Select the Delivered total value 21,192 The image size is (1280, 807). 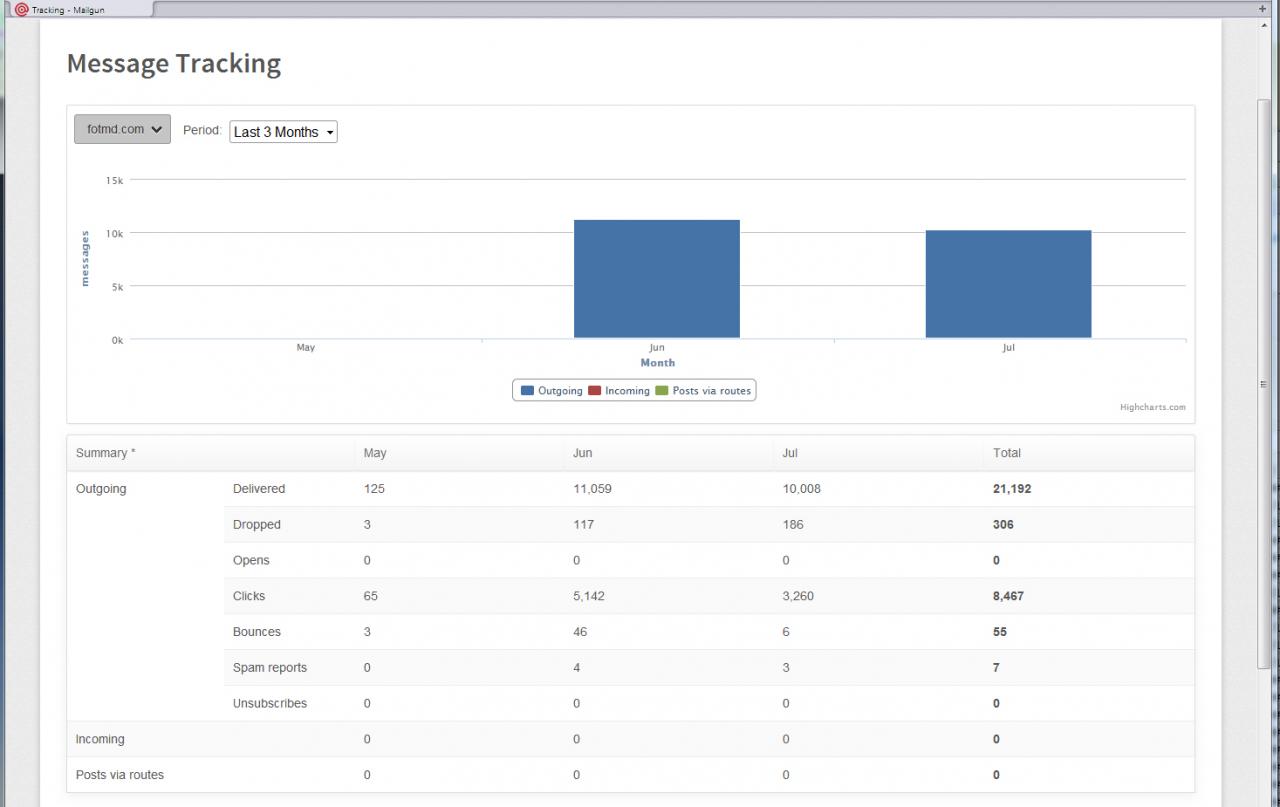[1011, 489]
